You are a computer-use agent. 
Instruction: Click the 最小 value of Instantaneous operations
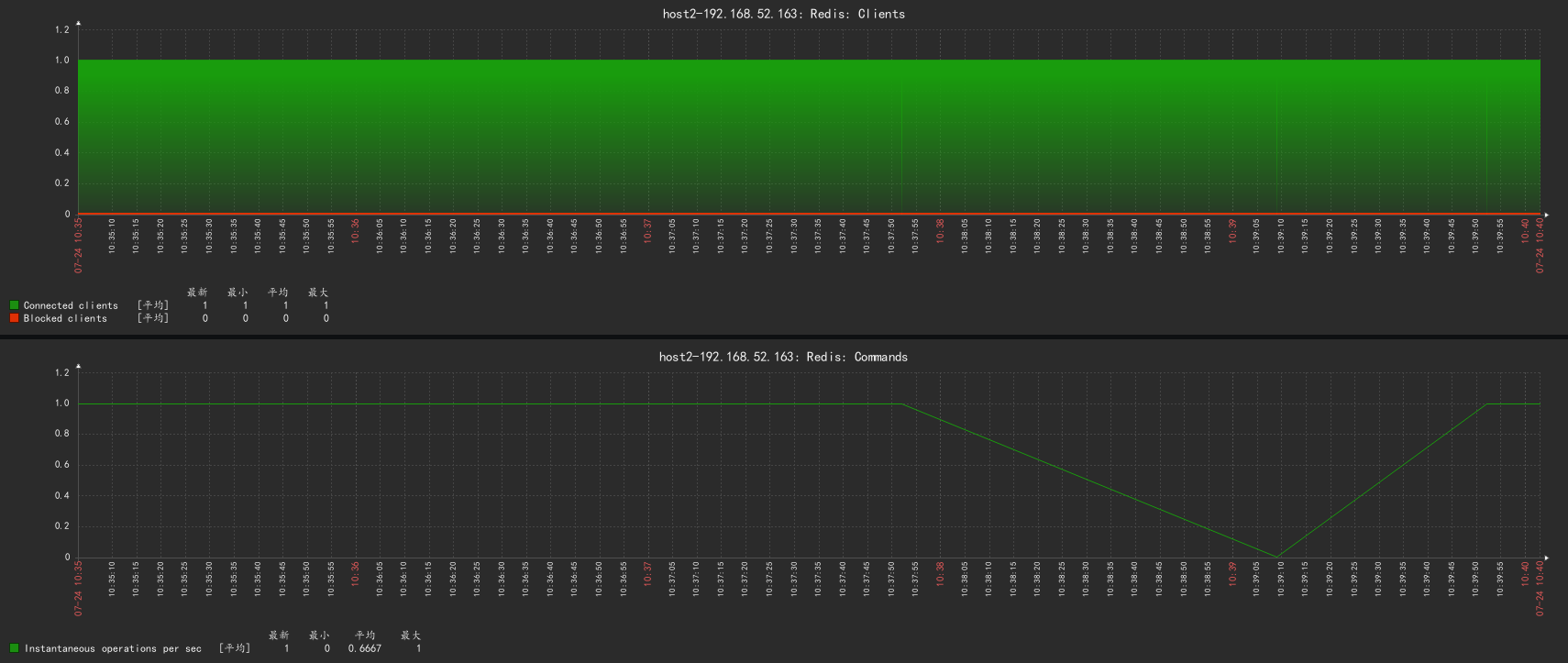(327, 648)
